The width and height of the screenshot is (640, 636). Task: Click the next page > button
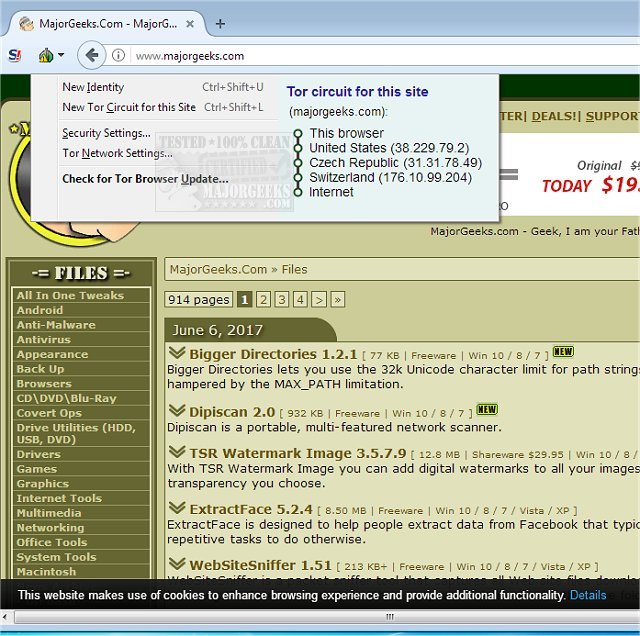319,300
